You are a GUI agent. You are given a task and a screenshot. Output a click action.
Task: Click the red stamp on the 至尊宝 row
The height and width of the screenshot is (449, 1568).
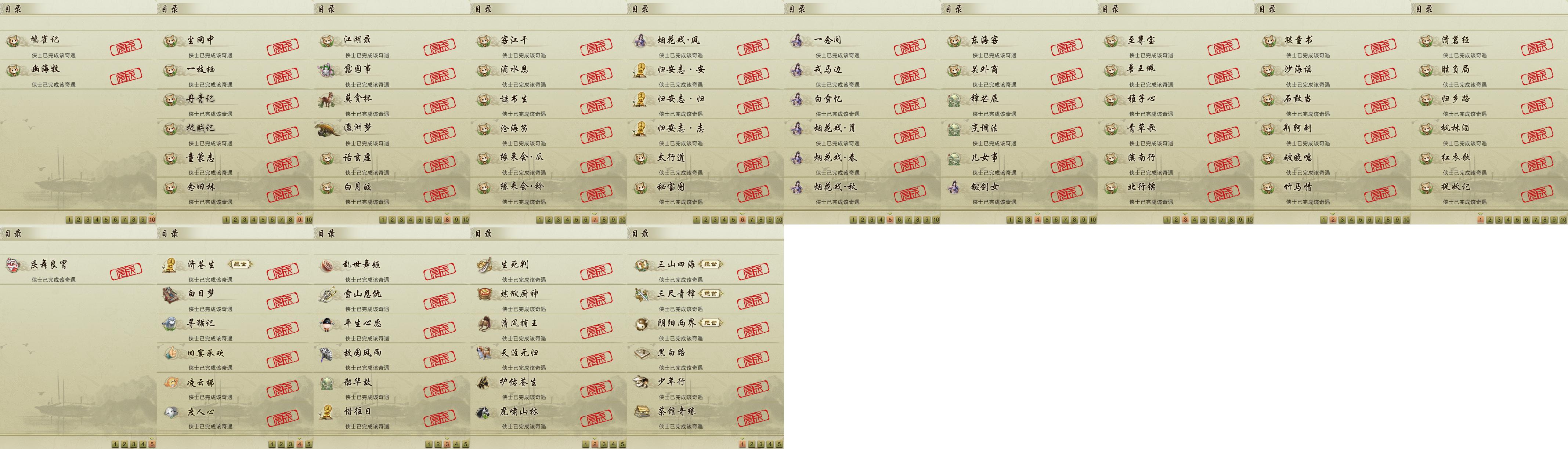point(1224,47)
